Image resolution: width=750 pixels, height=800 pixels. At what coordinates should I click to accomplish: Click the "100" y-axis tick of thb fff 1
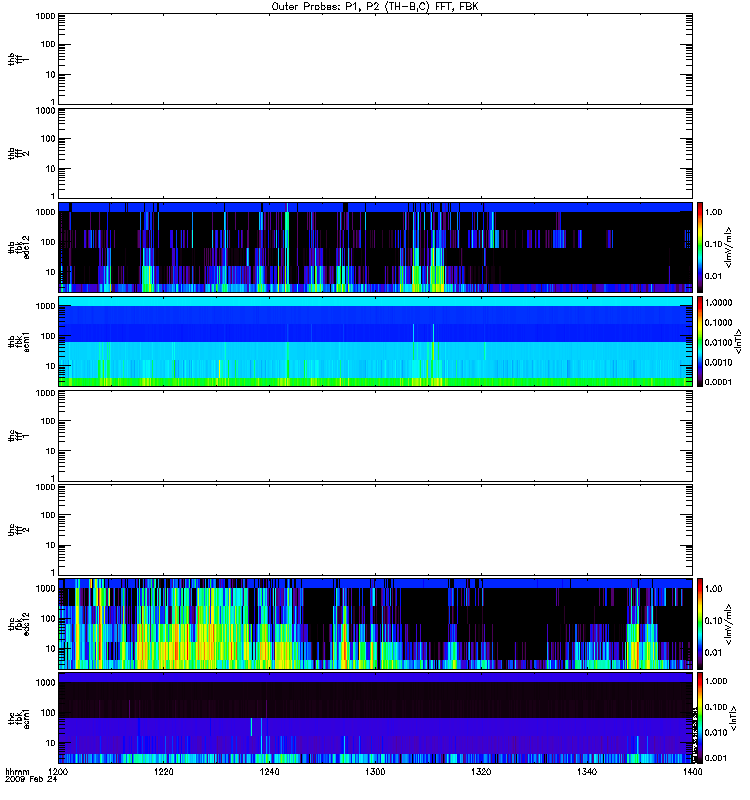click(x=48, y=44)
